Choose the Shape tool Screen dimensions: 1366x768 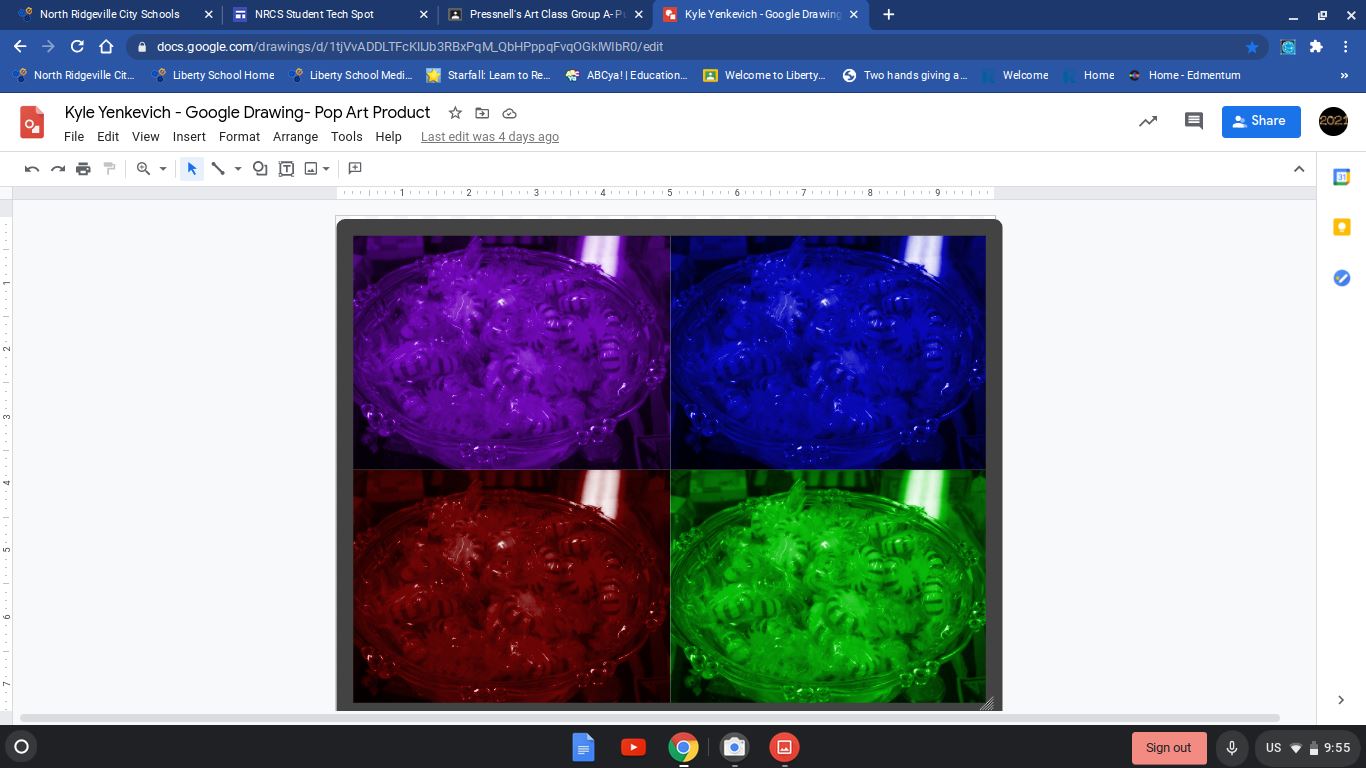[260, 169]
